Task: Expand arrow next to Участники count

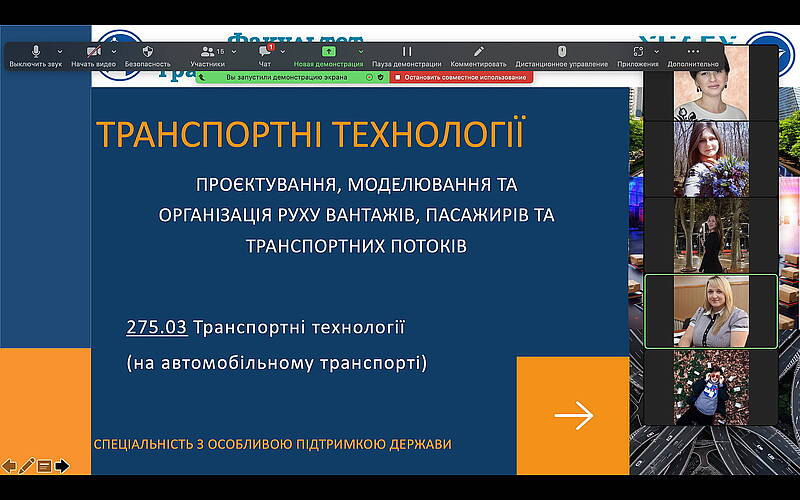Action: click(234, 52)
